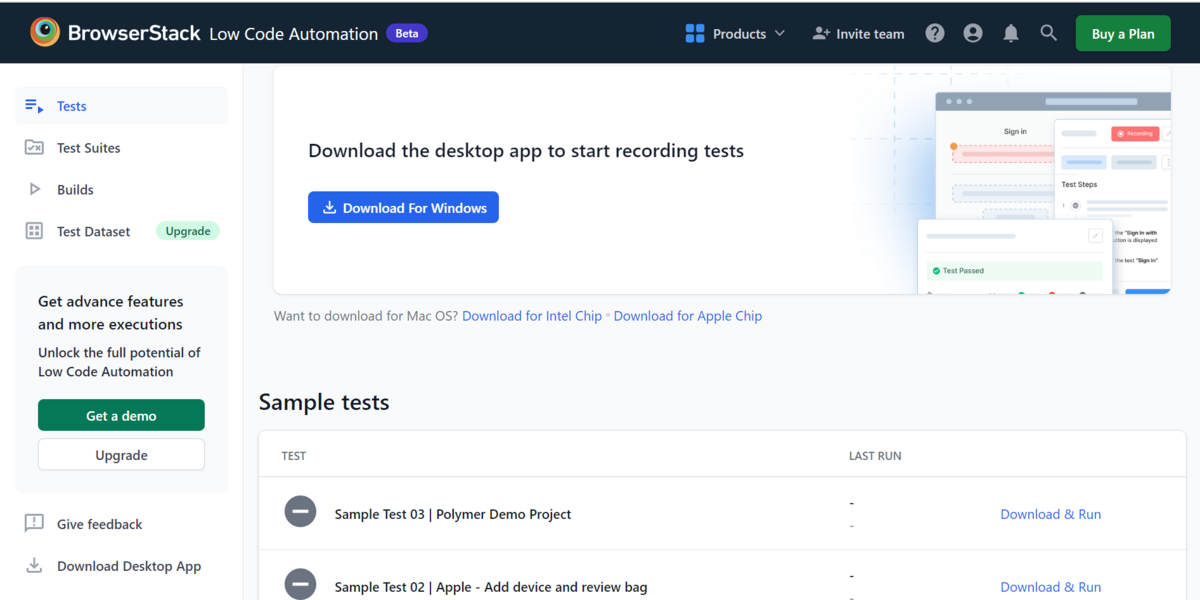Click the Download Desktop App arrow icon
Screen dimensions: 1200x600
point(34,565)
